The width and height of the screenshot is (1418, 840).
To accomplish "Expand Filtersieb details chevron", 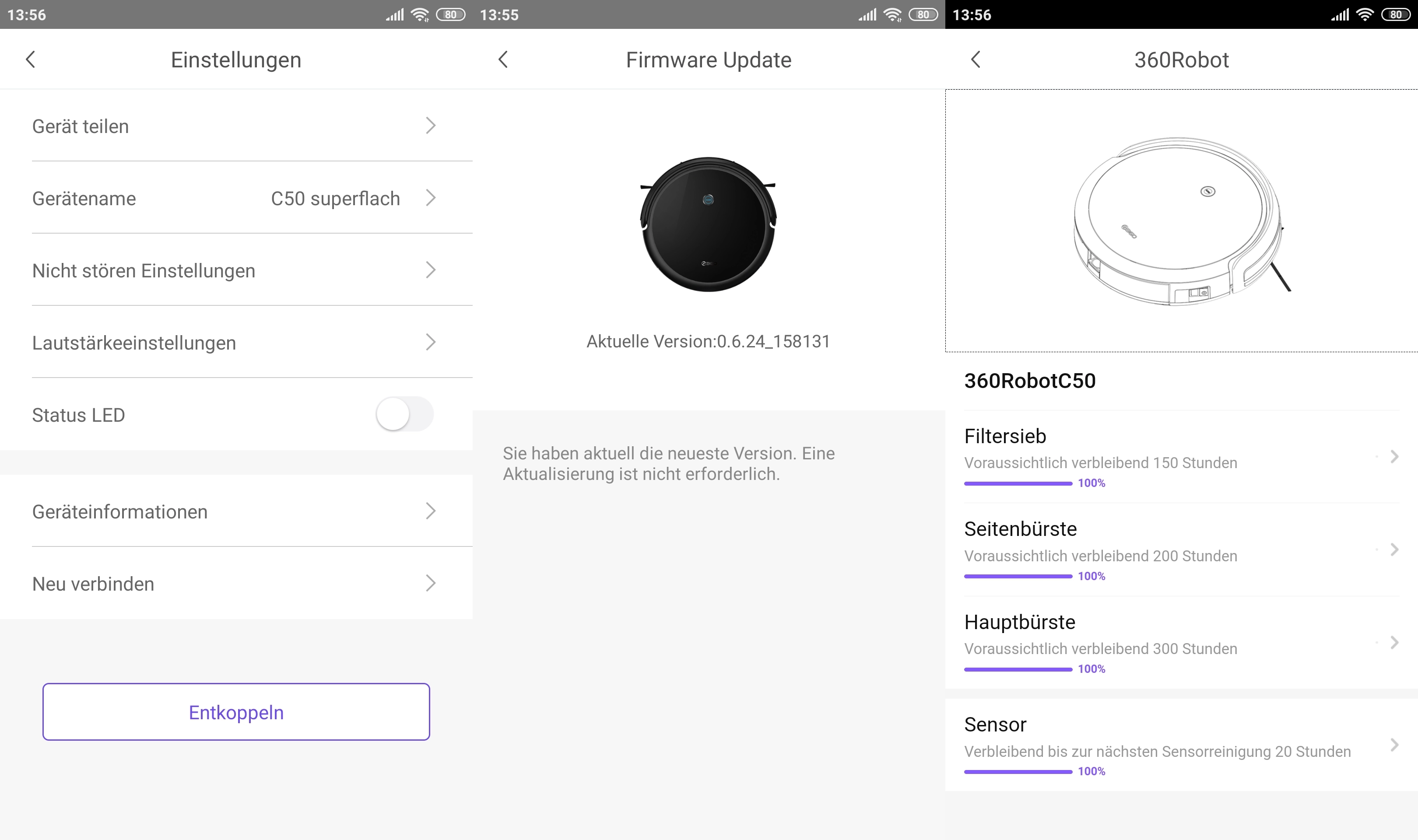I will point(1394,457).
